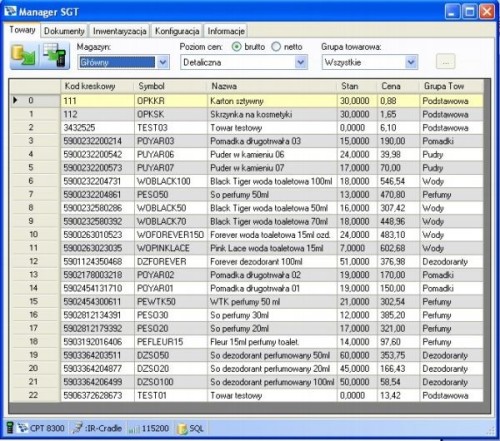The width and height of the screenshot is (500, 441).
Task: Click the IR-Cradle connection status icon
Action: pos(77,428)
